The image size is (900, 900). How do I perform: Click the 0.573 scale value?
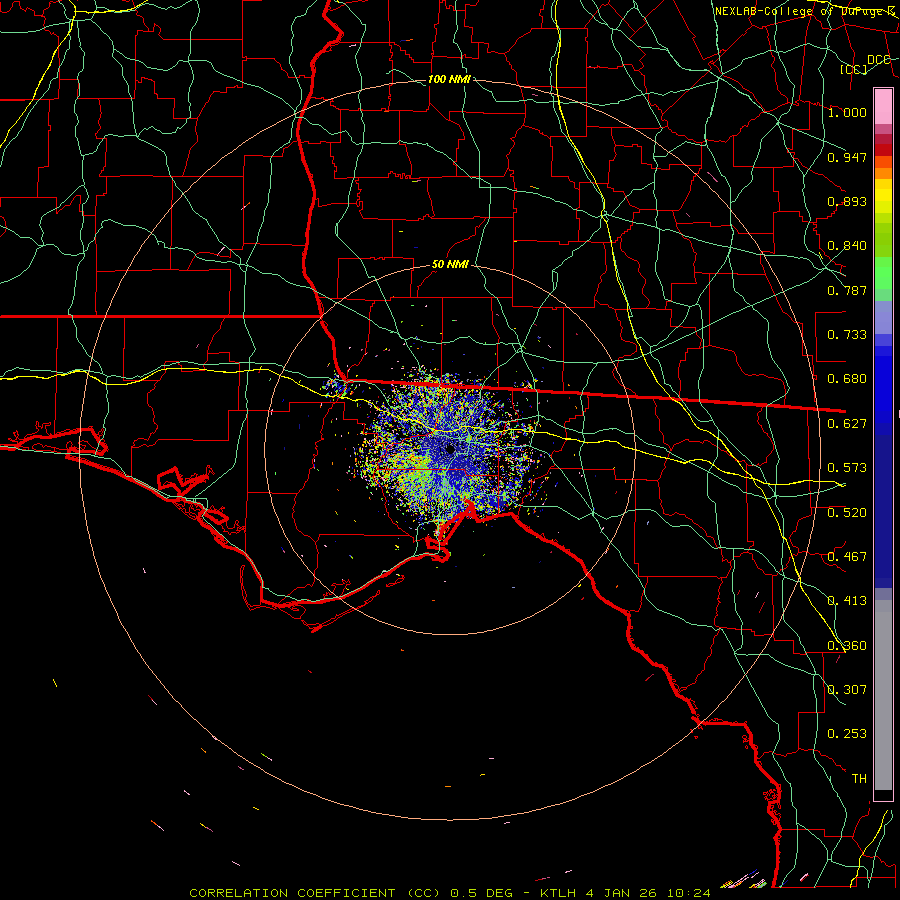point(847,468)
